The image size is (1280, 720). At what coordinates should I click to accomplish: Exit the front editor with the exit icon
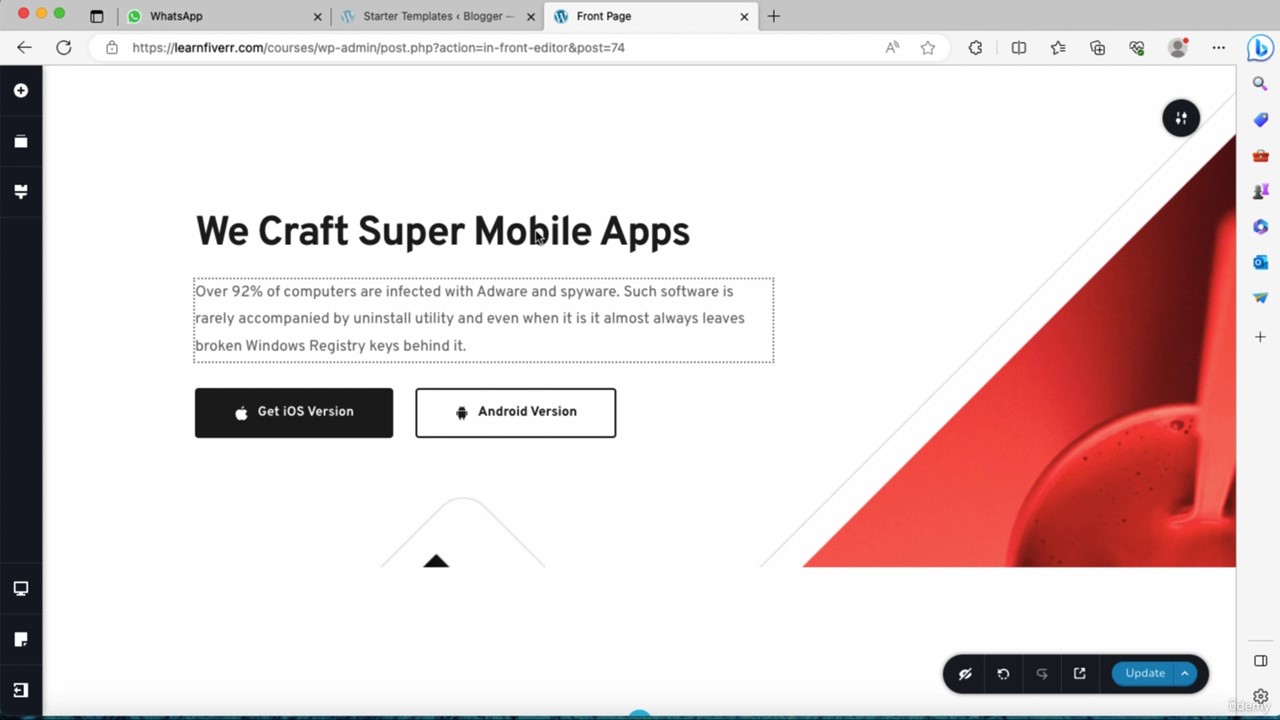[21, 690]
